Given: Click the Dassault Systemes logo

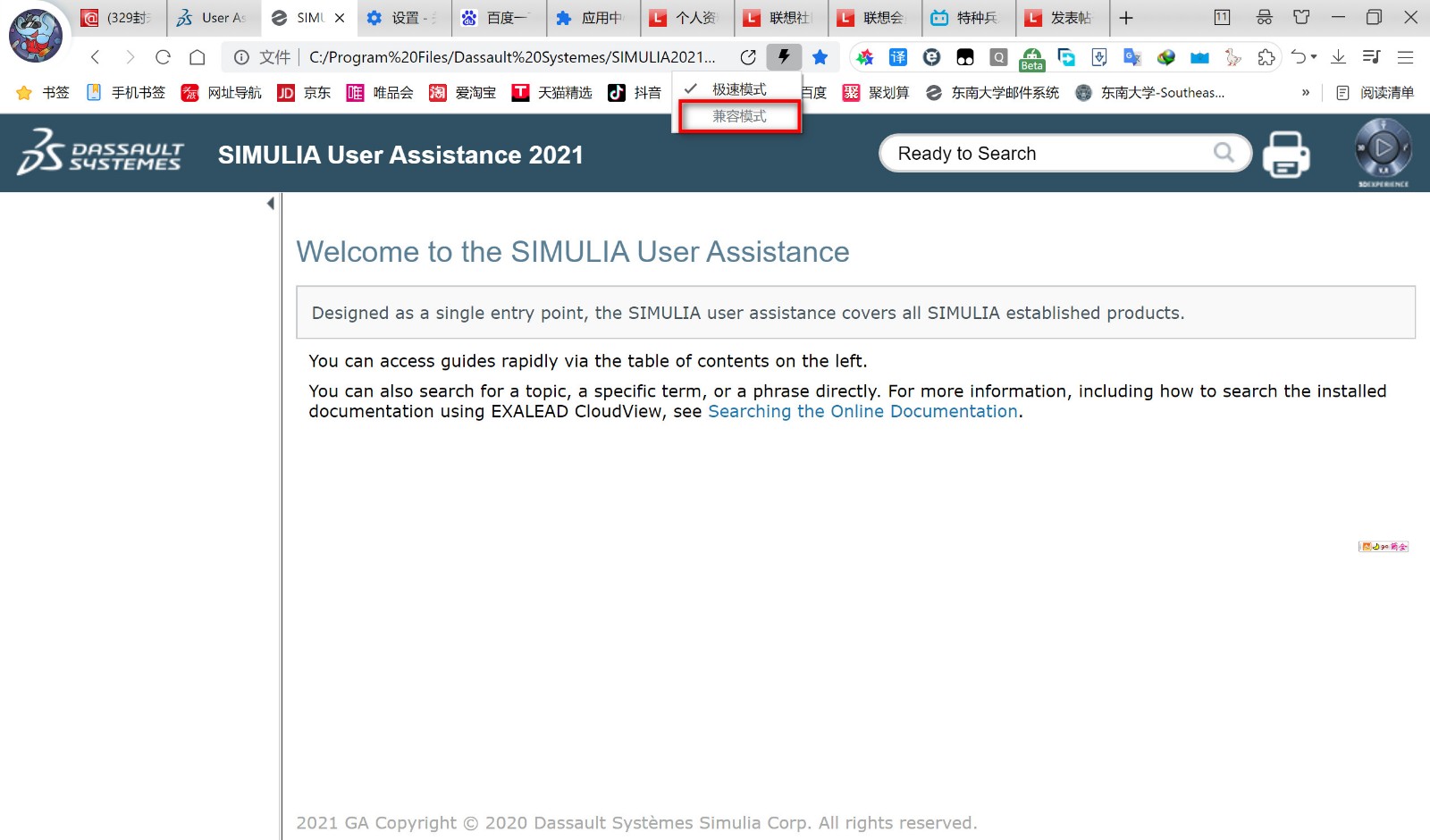Looking at the screenshot, I should [101, 152].
